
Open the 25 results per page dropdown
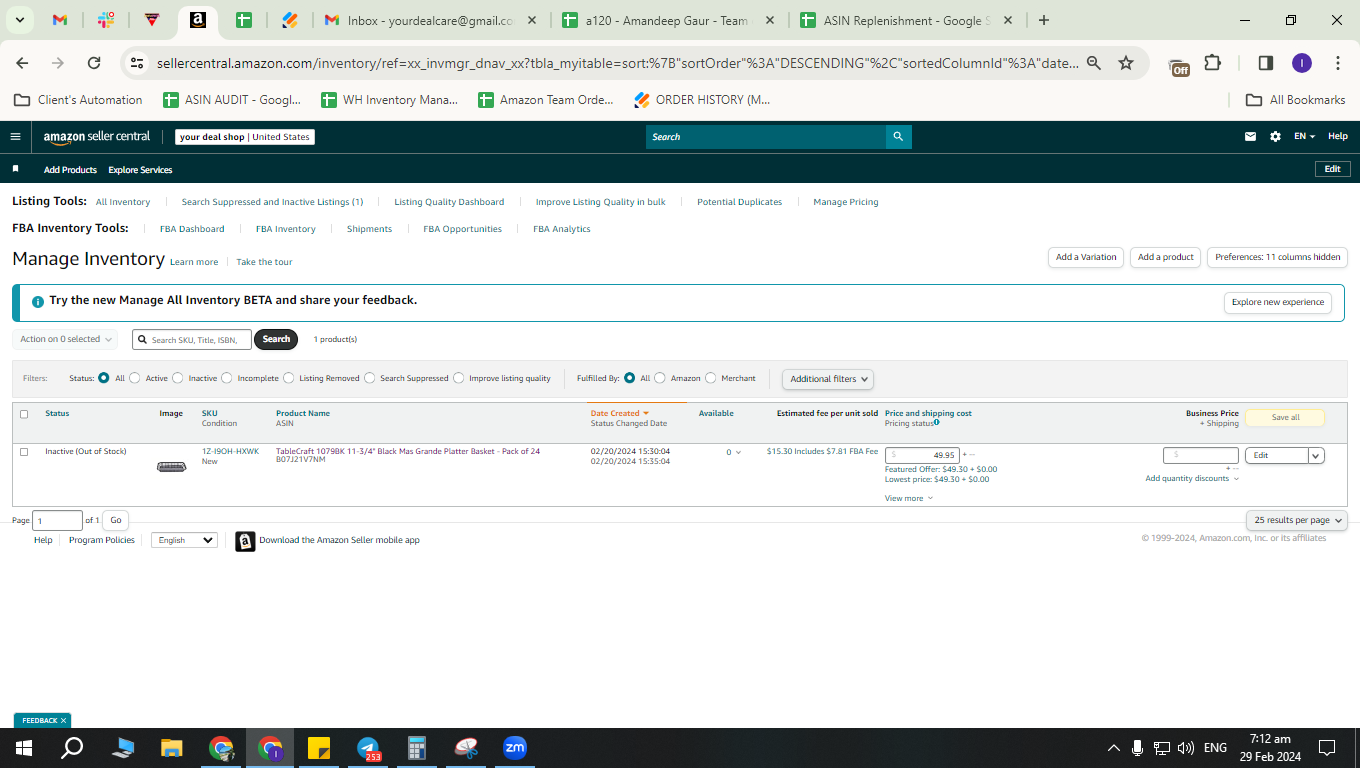(x=1297, y=520)
